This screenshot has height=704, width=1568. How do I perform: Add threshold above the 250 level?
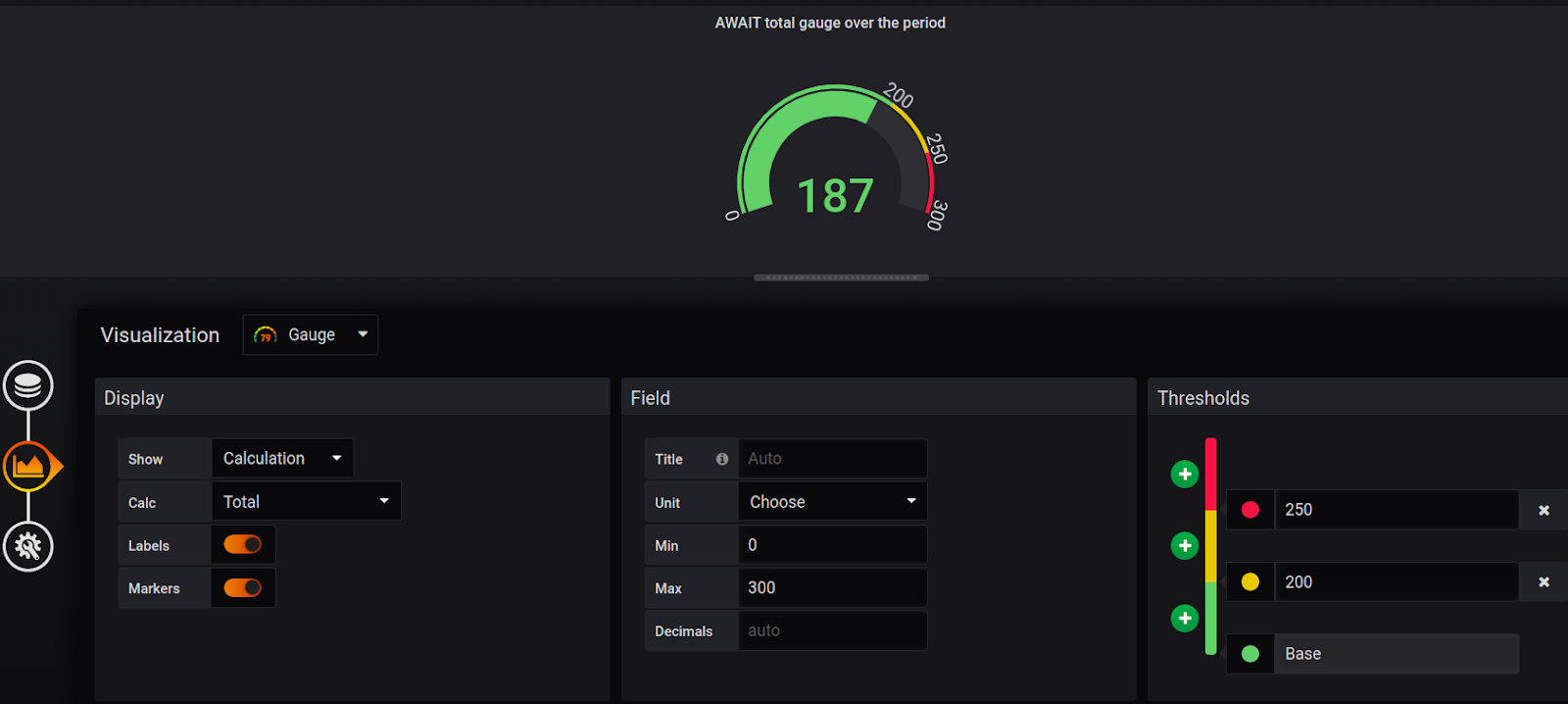[1185, 475]
